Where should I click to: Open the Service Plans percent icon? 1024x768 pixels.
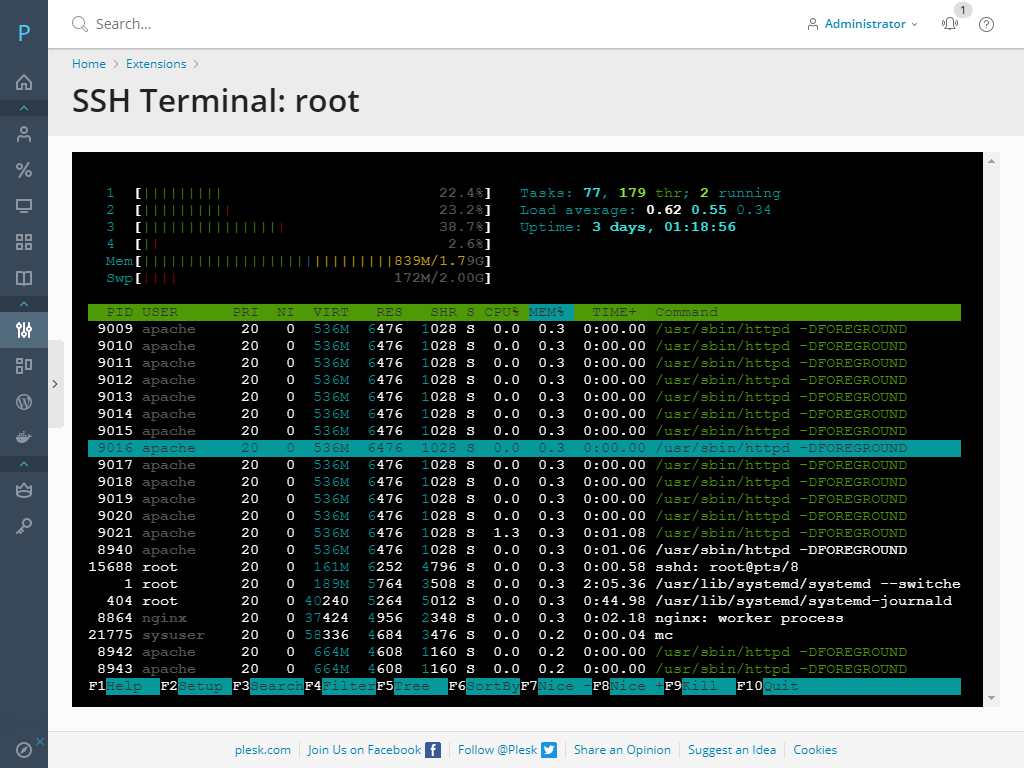tap(24, 170)
